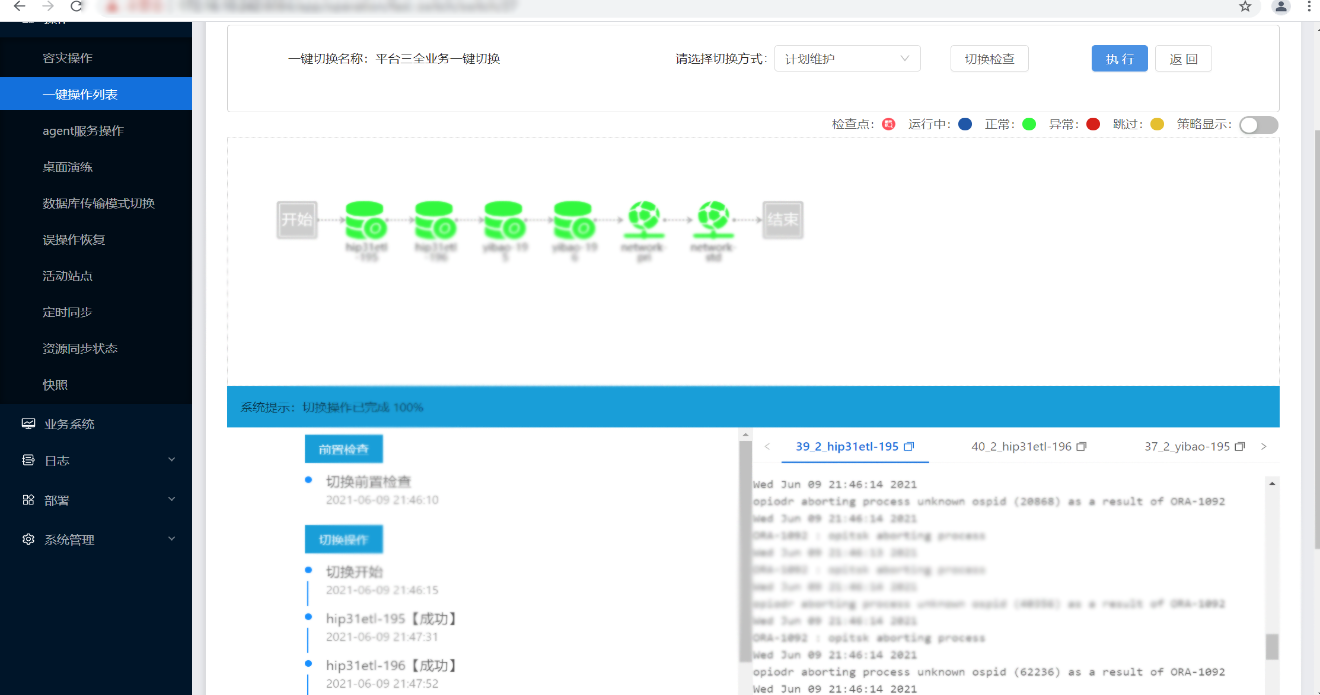Click the hip31etl-195 database node
Screen dimensions: 1320x695
tap(364, 219)
